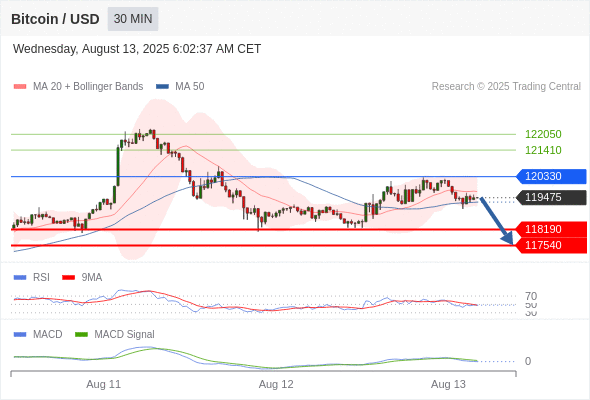
Task: Click the RSI 70 level label
Action: pos(531,296)
